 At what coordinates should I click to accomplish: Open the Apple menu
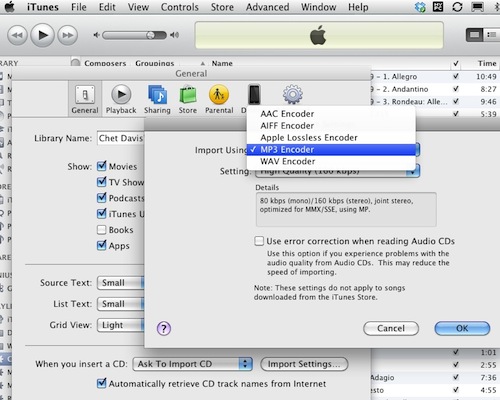[10, 7]
